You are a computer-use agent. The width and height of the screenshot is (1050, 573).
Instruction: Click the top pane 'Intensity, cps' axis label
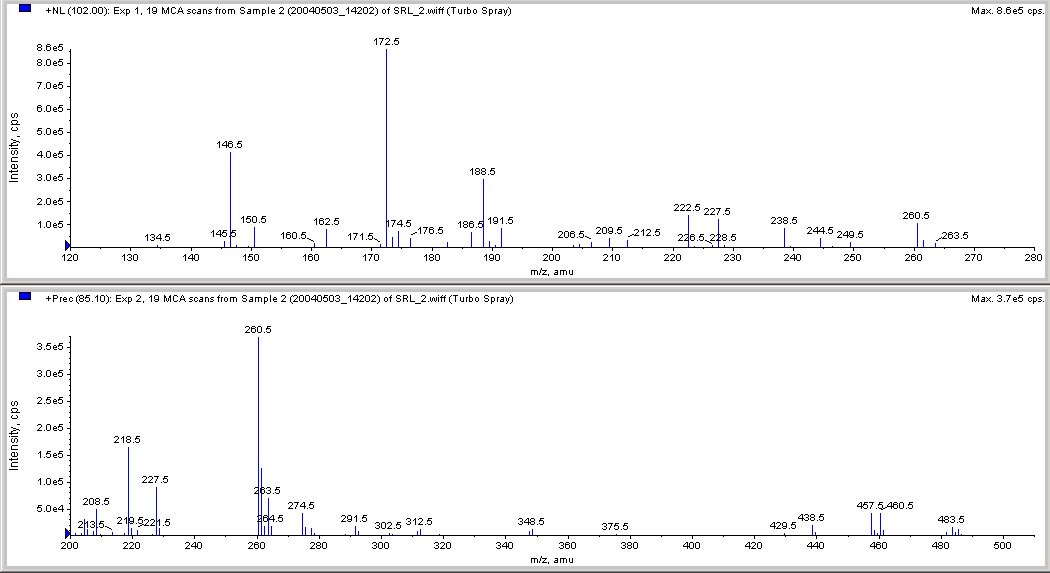coord(13,147)
